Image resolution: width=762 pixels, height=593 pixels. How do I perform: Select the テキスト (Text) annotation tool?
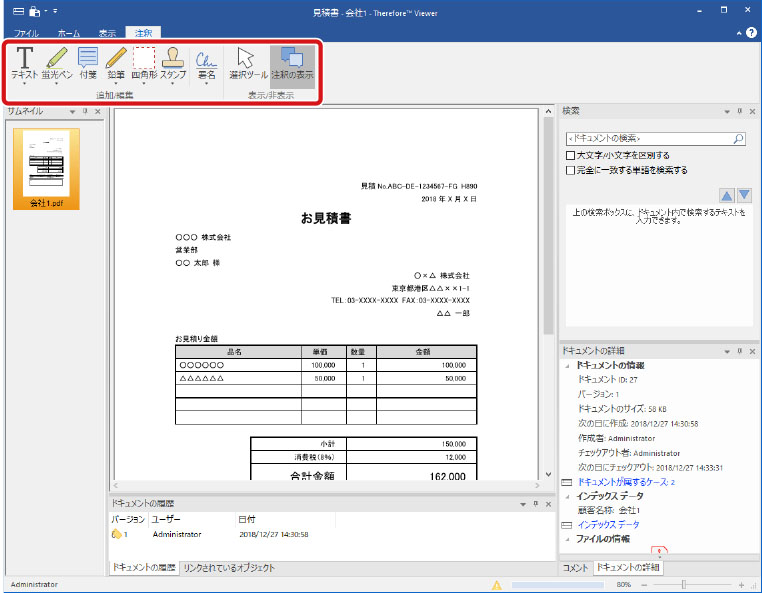click(25, 62)
